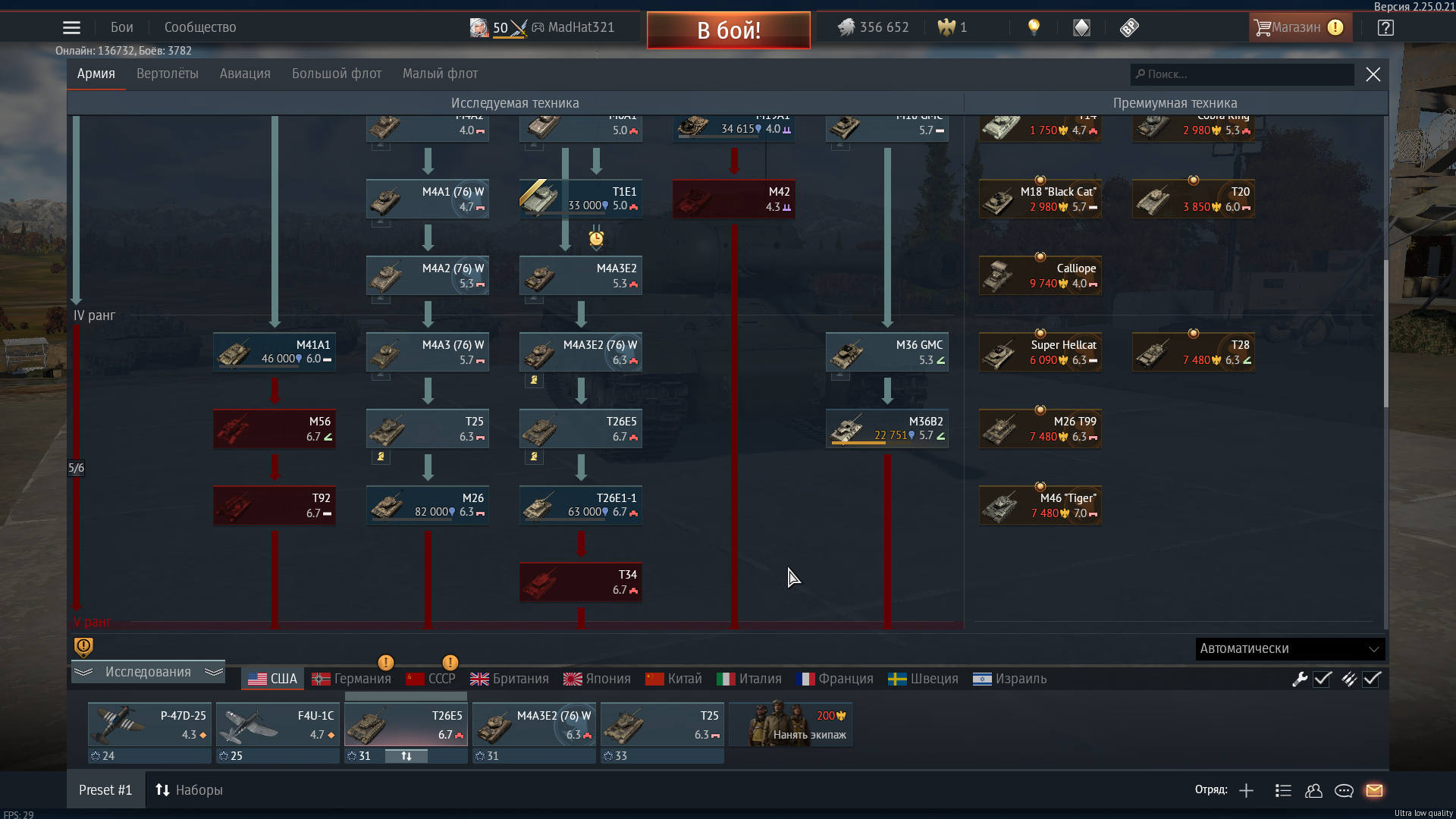Image resolution: width=1456 pixels, height=819 pixels.
Task: Switch to the Малый флот tab
Action: [440, 74]
